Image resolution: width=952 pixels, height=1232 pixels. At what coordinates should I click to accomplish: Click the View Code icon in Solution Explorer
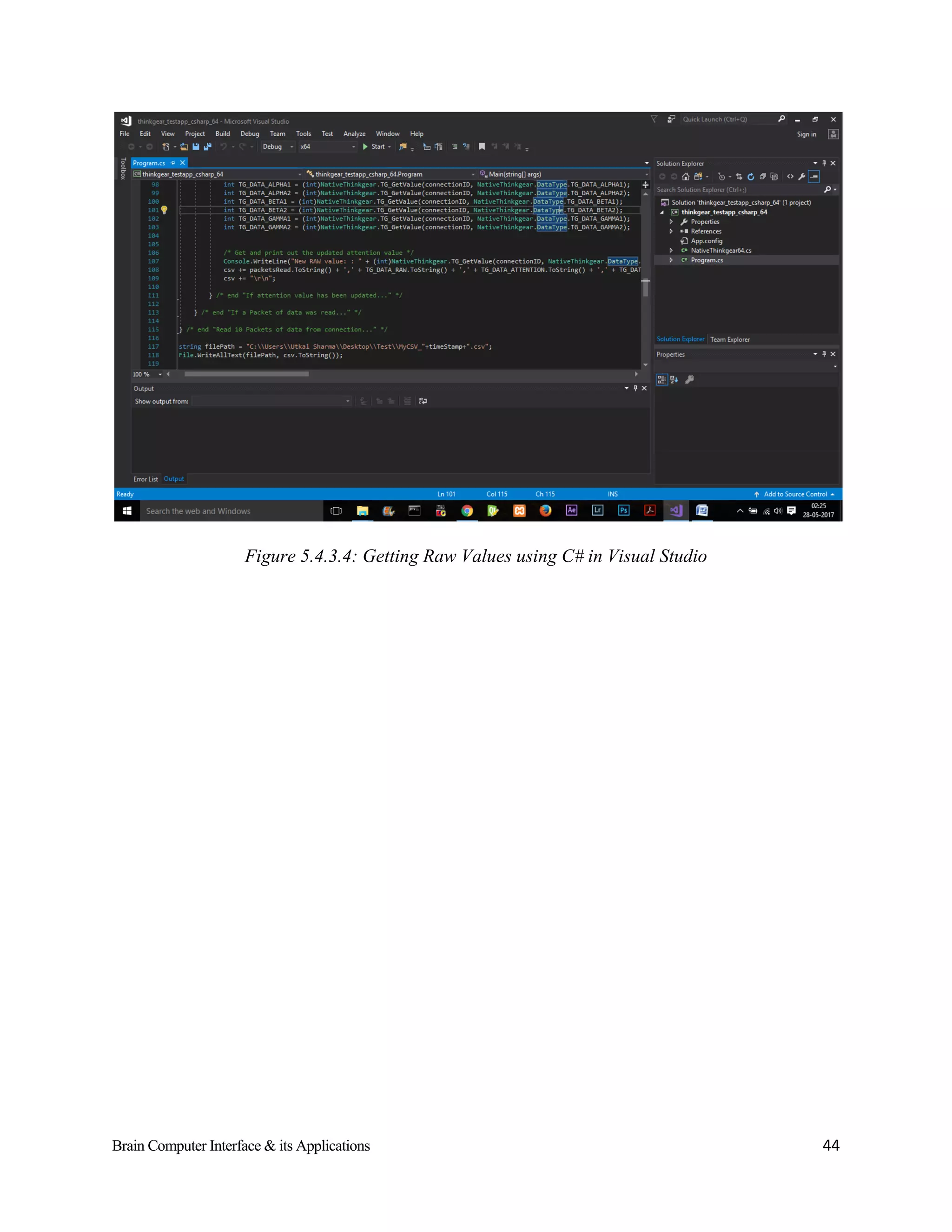tap(790, 177)
